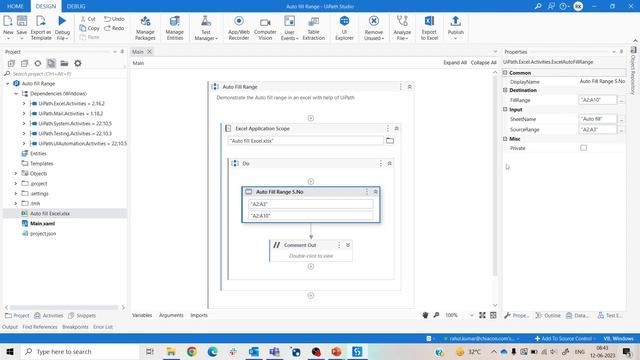Switch to the Snippets panel tab
This screenshot has height=360, width=640.
pyautogui.click(x=82, y=316)
